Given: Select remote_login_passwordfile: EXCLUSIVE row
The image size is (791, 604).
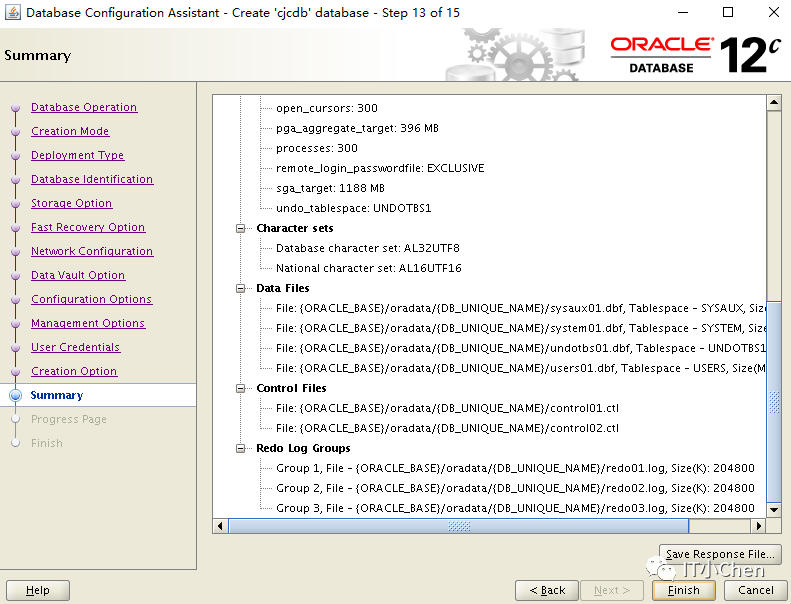Looking at the screenshot, I should point(380,168).
